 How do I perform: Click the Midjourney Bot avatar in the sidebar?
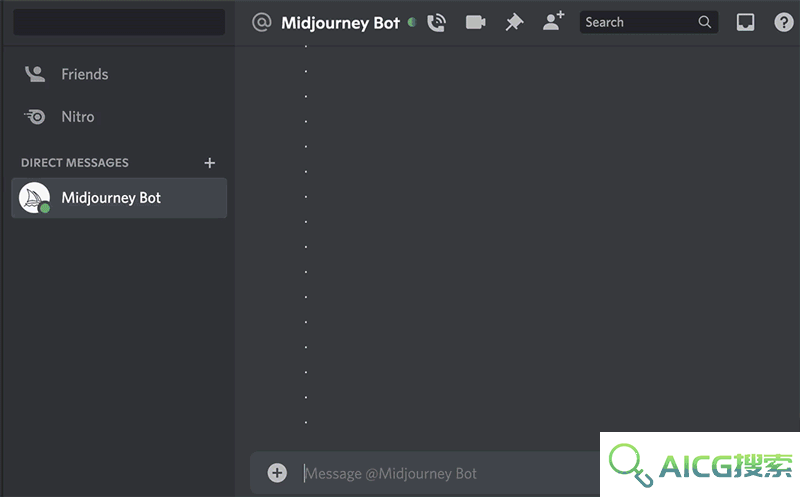point(34,198)
